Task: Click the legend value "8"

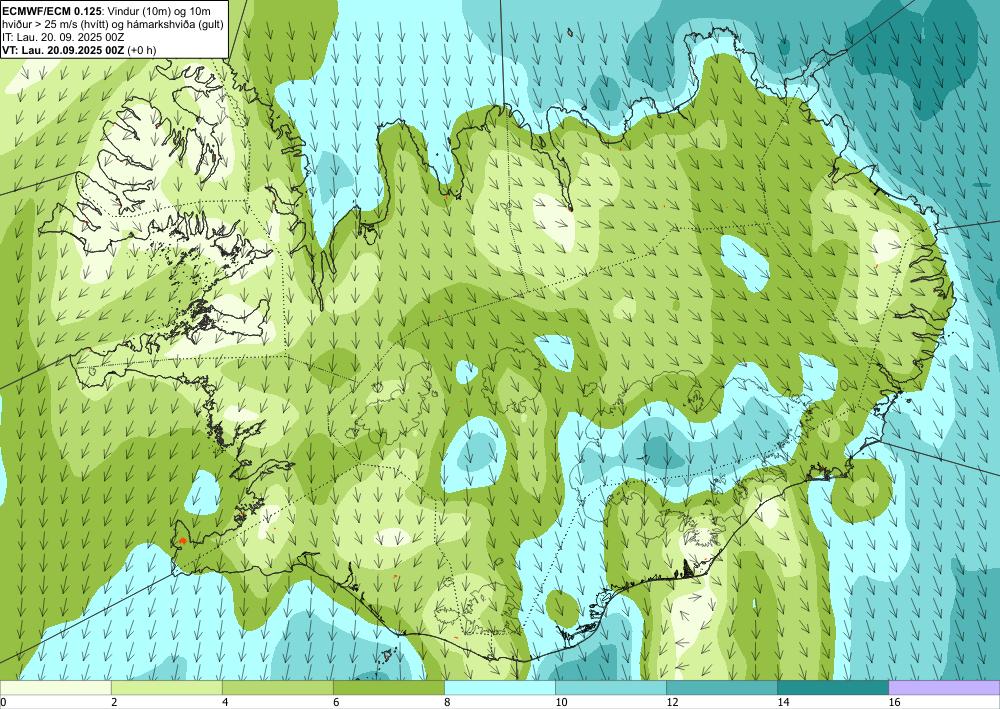Action: (448, 702)
